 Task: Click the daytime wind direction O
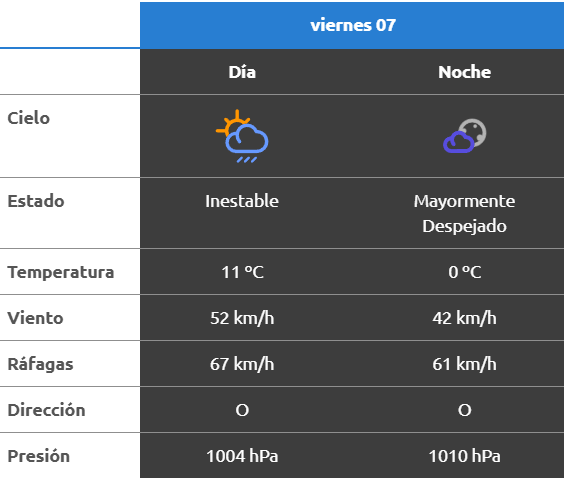tap(242, 410)
